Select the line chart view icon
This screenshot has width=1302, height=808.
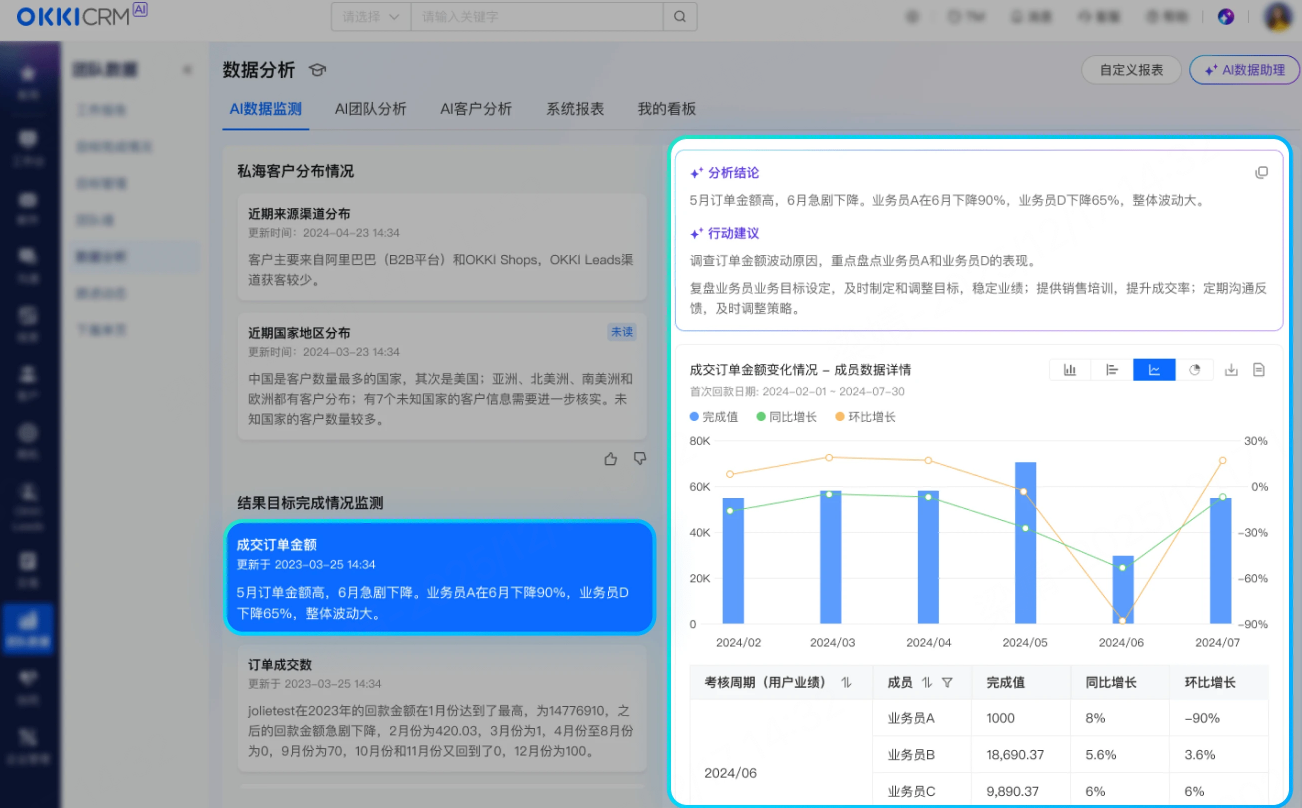[1154, 370]
